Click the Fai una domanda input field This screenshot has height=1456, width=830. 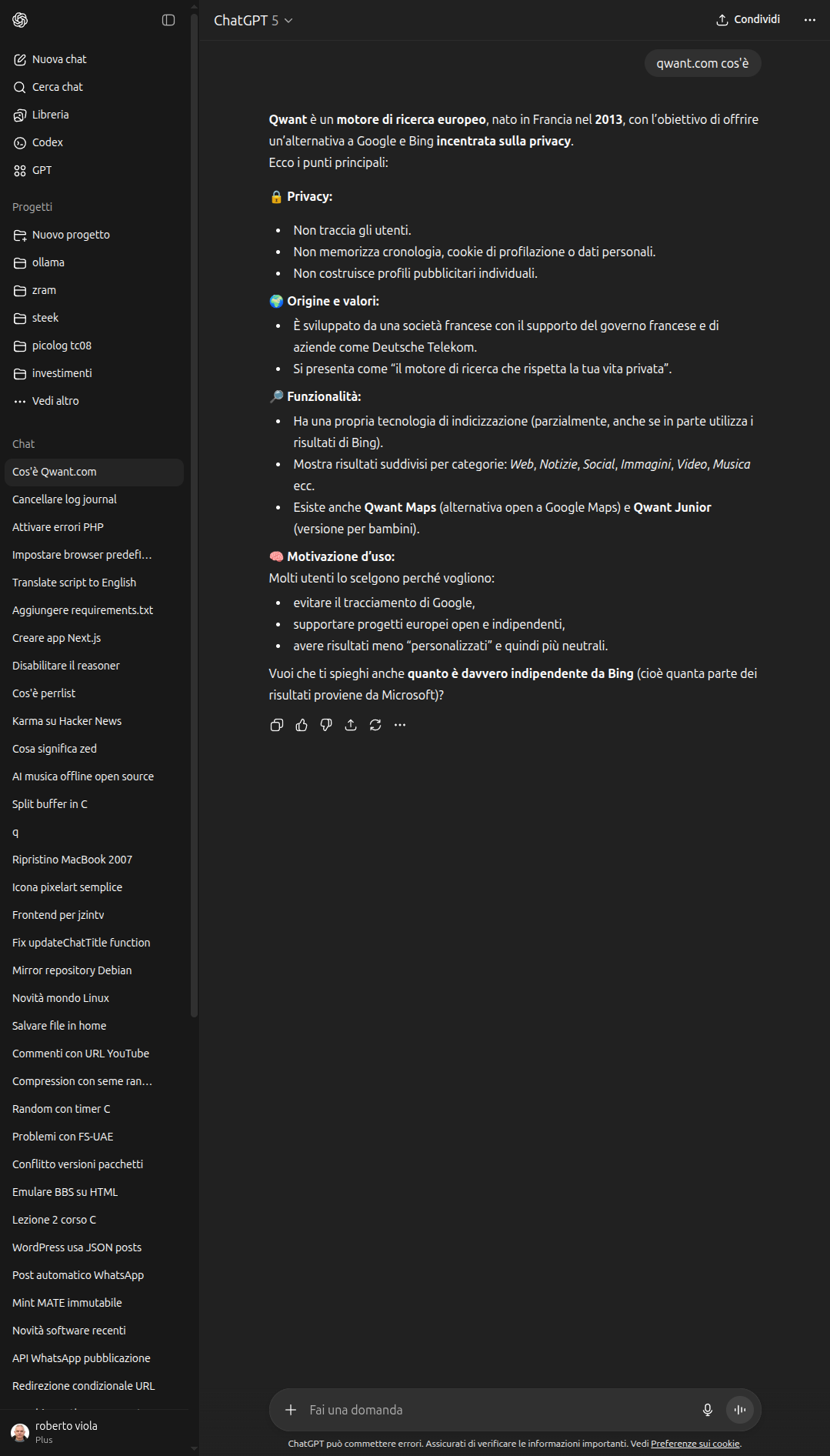[x=492, y=1410]
